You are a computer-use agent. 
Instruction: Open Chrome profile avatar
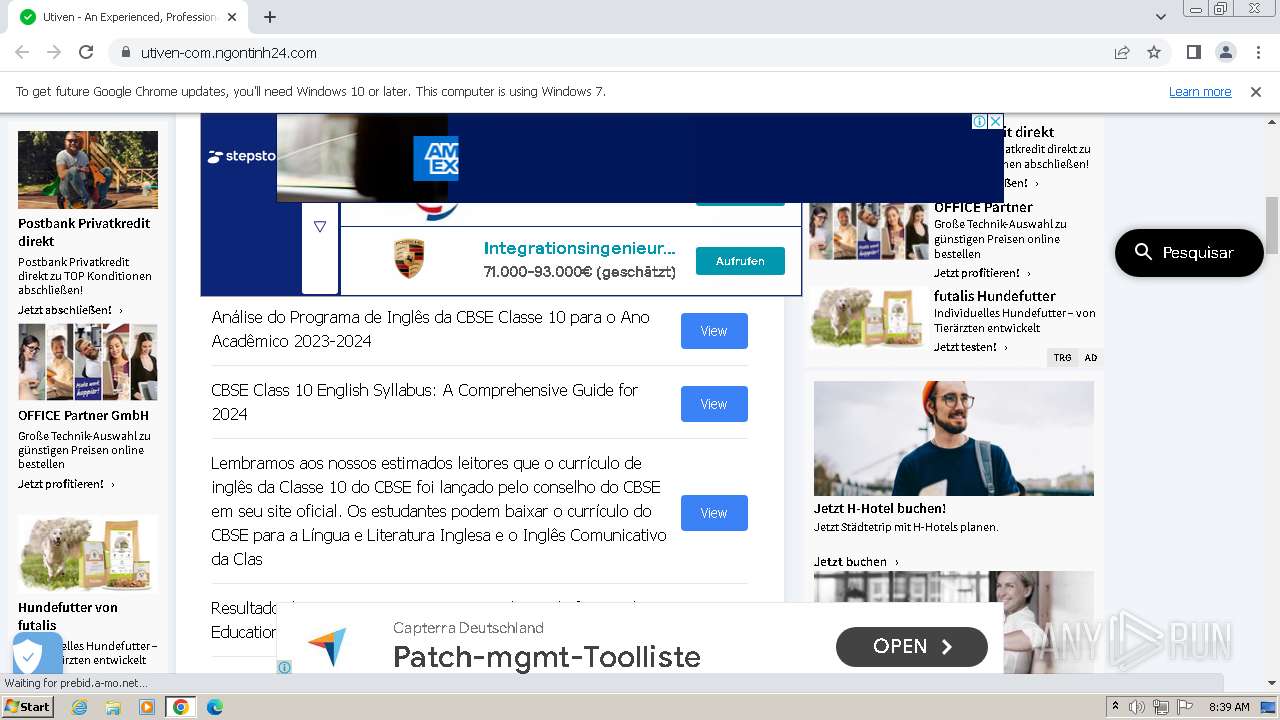(x=1225, y=52)
